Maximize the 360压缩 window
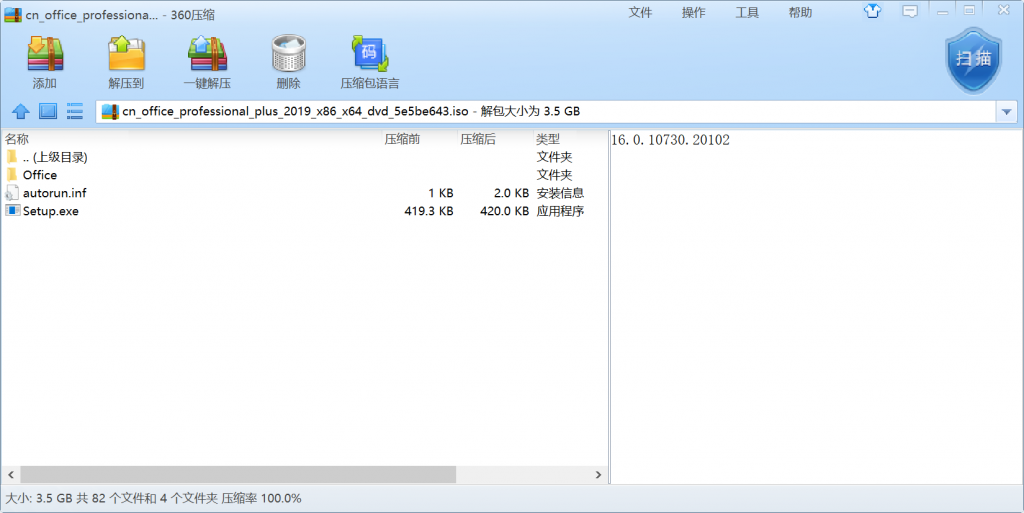The width and height of the screenshot is (1024, 513). point(969,10)
